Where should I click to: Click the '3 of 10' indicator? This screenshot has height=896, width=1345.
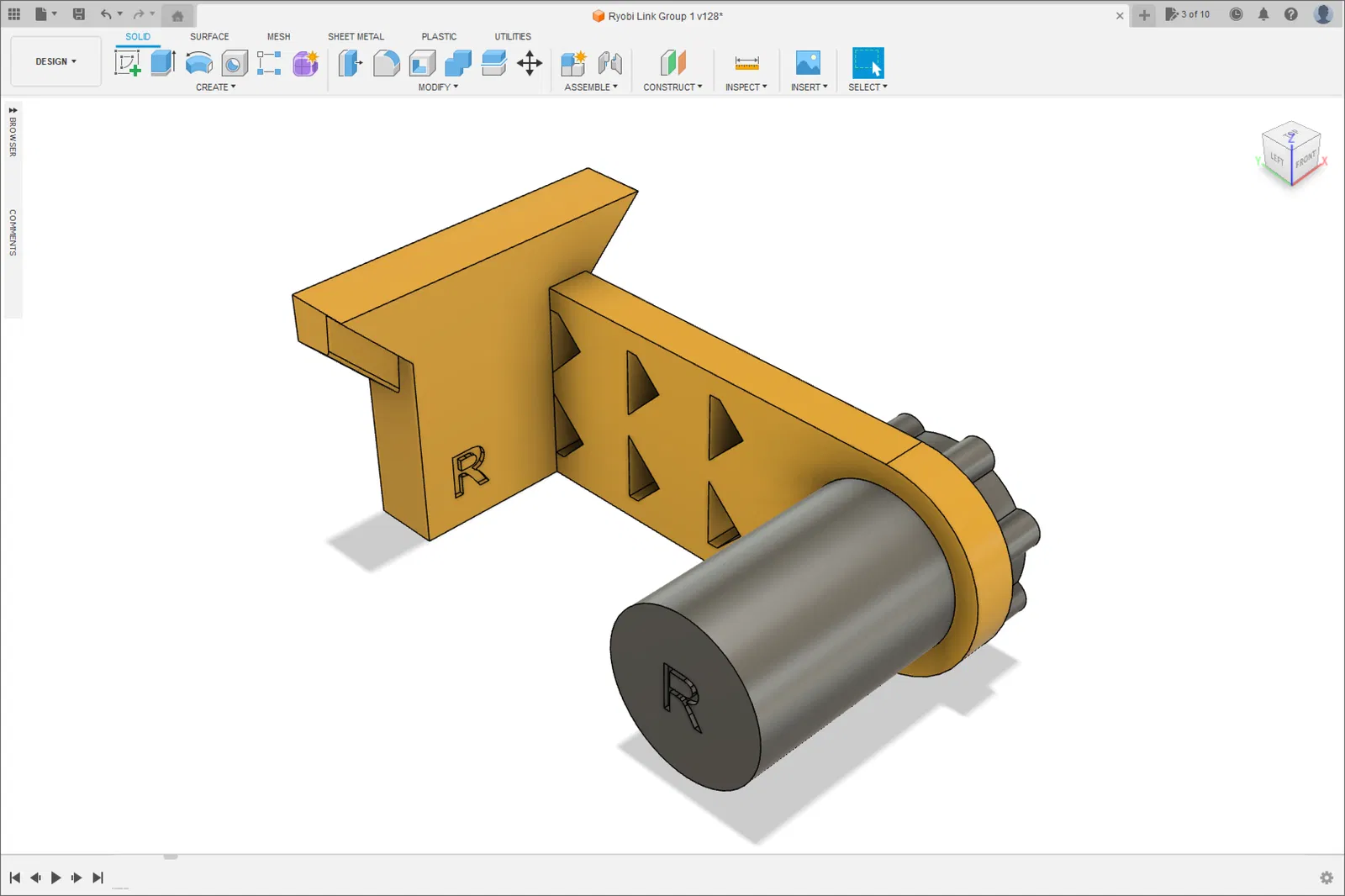click(1188, 14)
